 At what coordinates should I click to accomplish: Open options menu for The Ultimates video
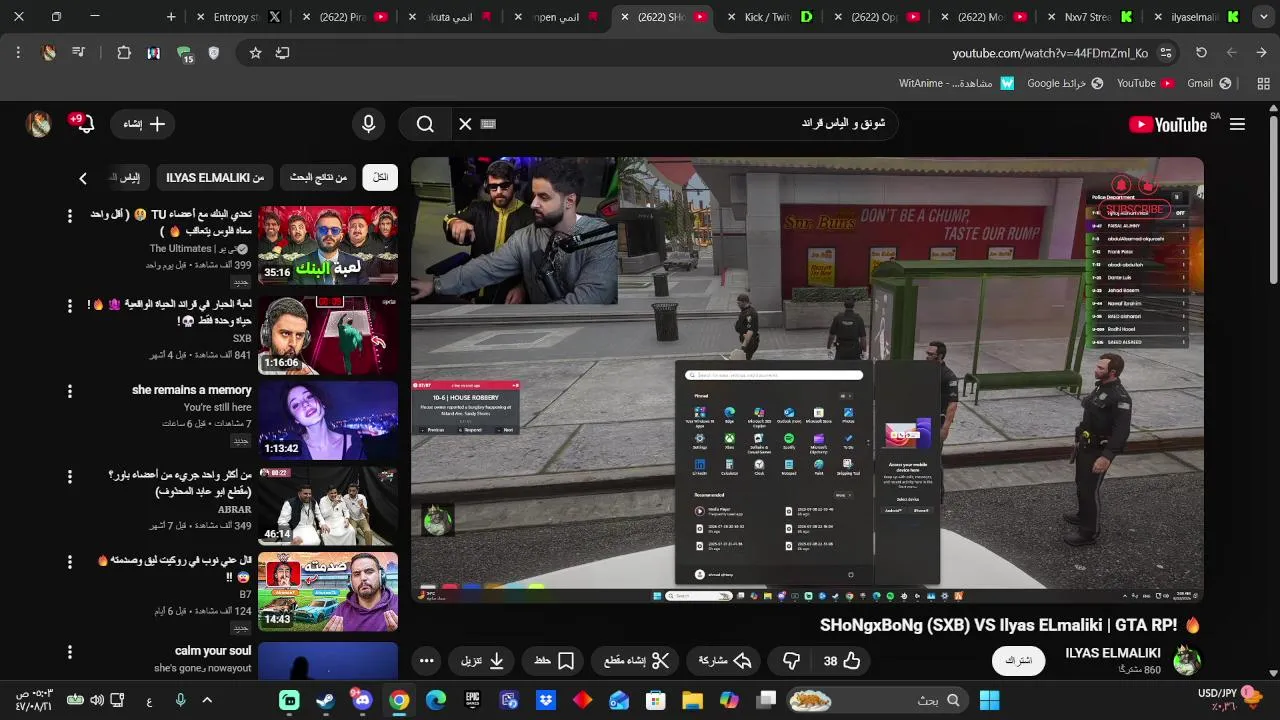pos(70,215)
